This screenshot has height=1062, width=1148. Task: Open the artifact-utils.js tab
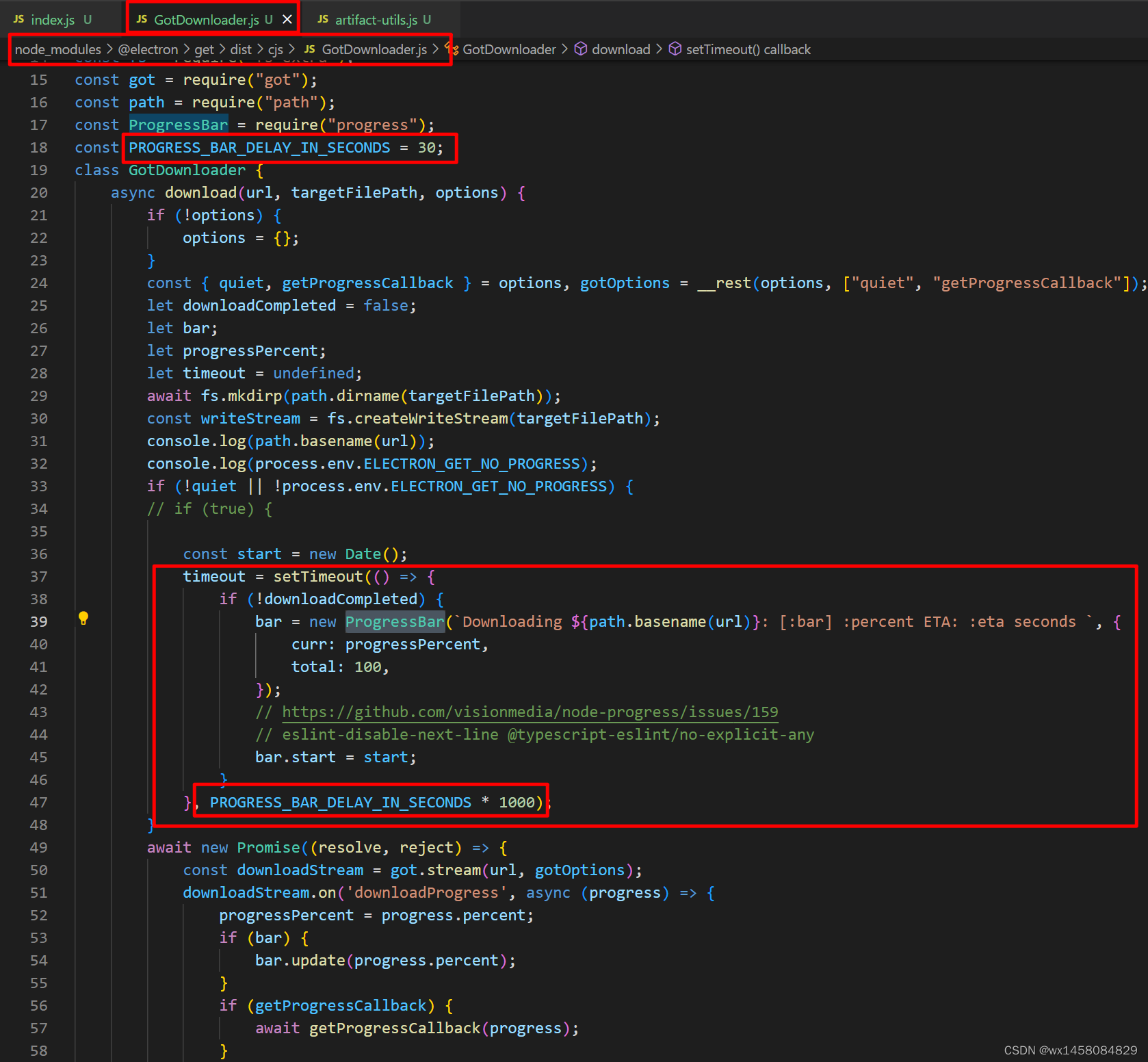(374, 19)
